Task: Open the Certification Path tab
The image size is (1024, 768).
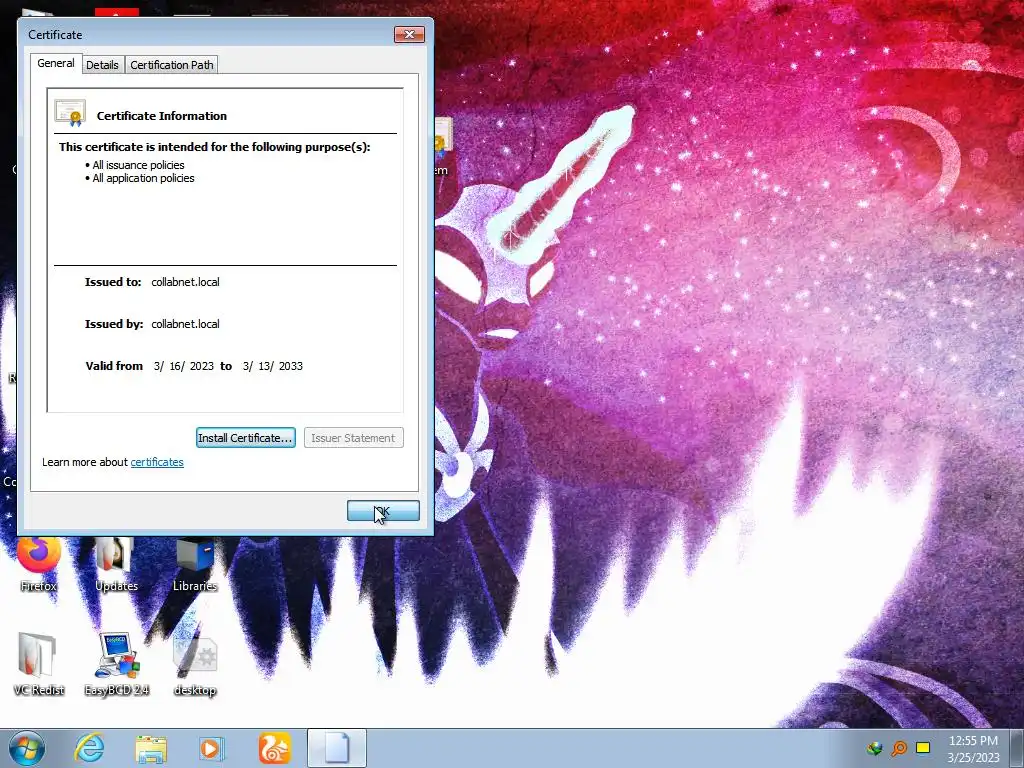Action: coord(172,65)
